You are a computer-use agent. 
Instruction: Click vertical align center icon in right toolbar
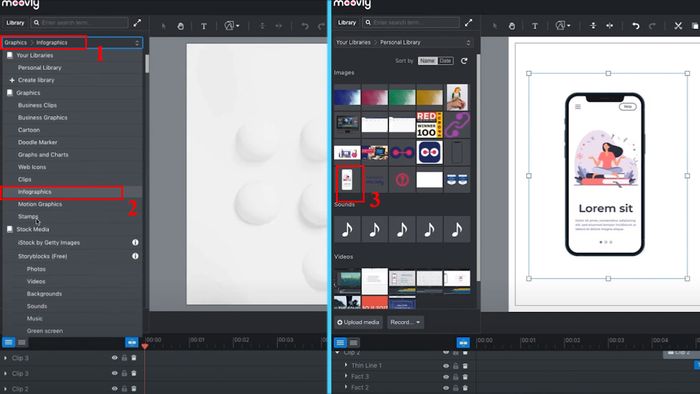pyautogui.click(x=593, y=26)
